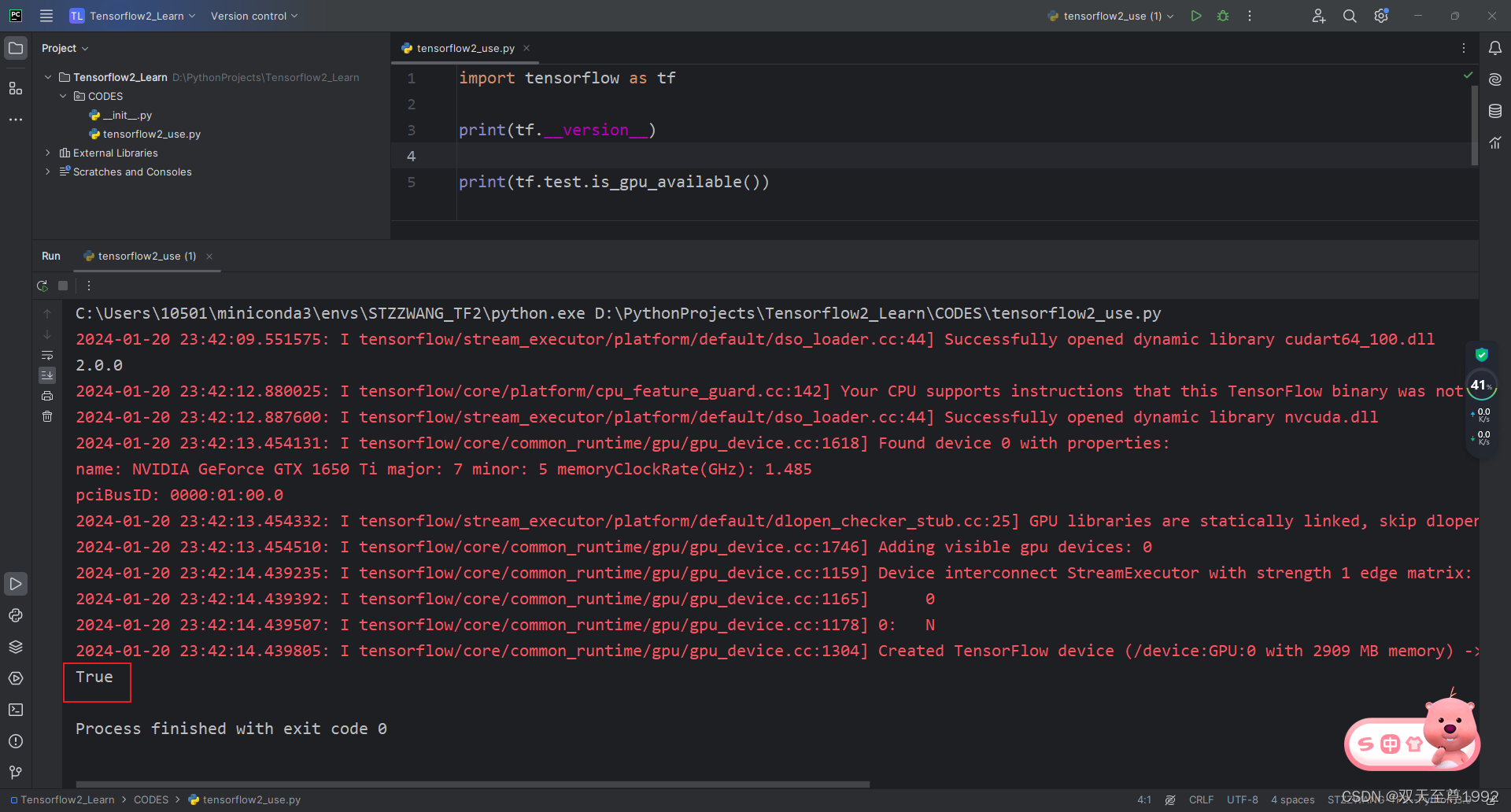This screenshot has height=812, width=1511.
Task: Open Project view options dropdown
Action: (x=65, y=48)
